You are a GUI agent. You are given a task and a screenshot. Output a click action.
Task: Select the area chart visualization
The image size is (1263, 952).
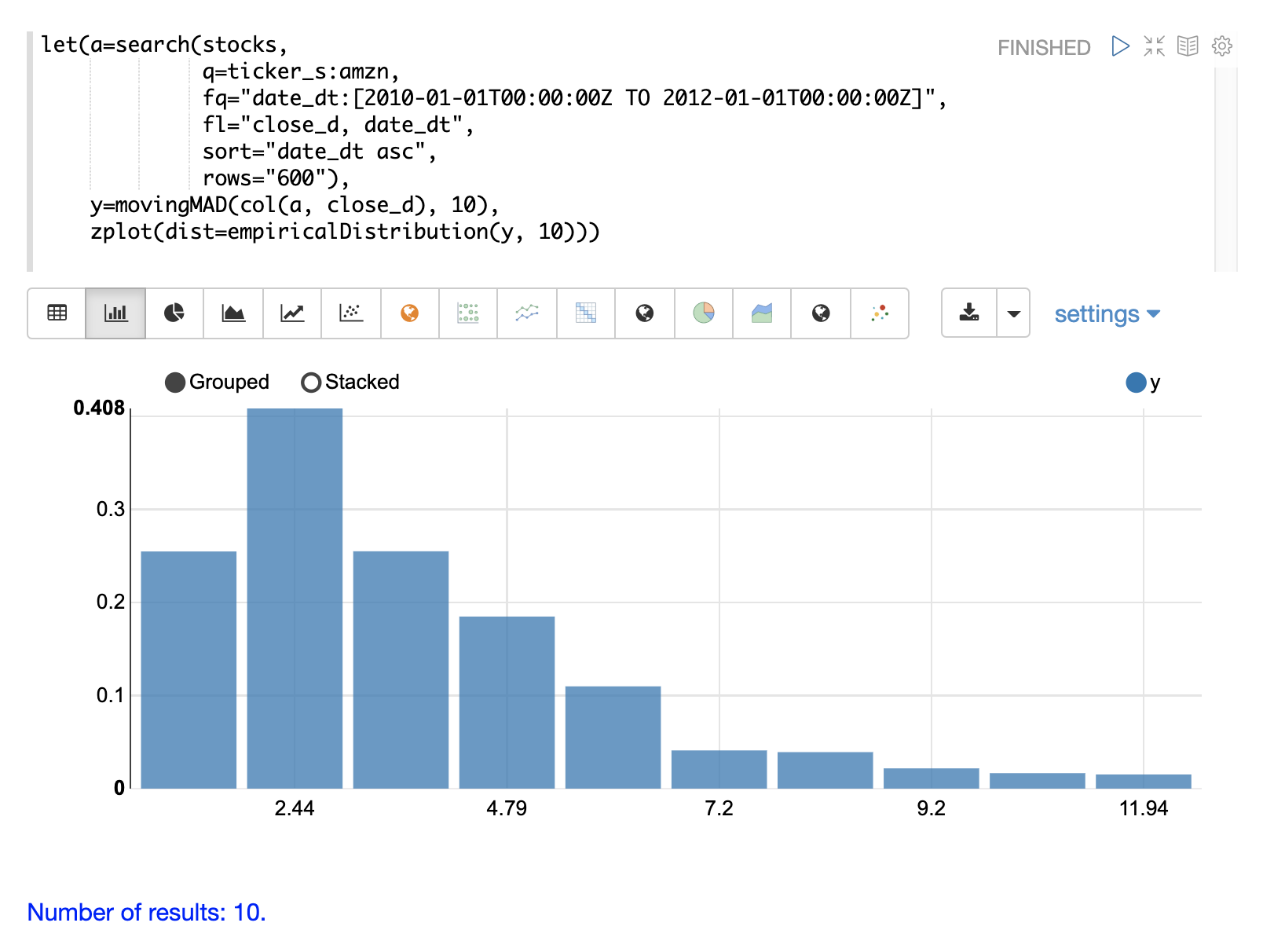coord(233,313)
